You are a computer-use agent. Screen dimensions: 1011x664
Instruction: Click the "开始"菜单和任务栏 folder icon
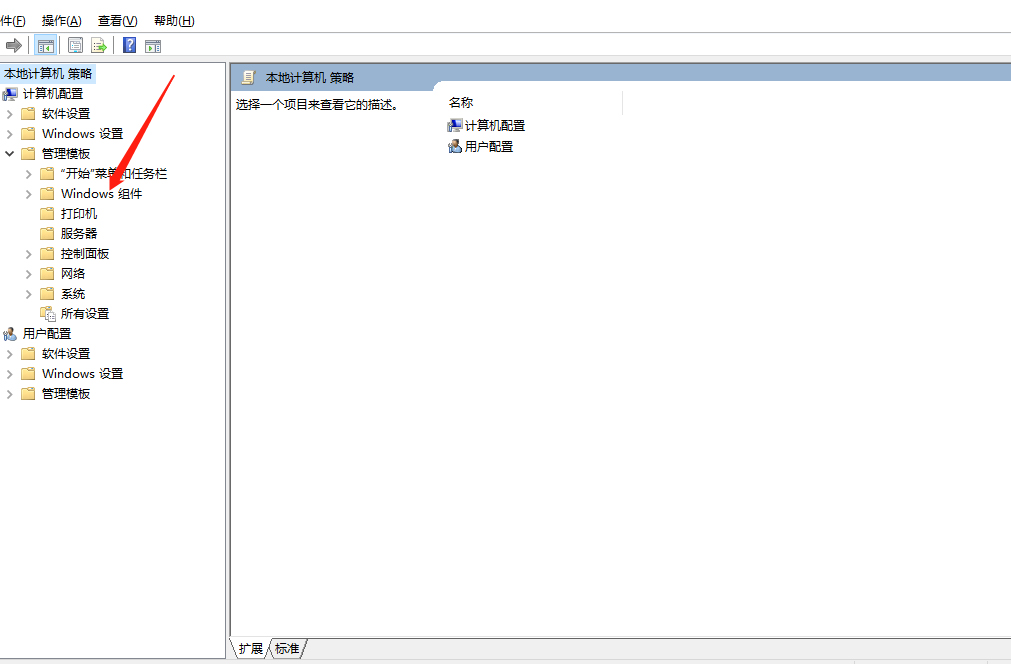47,173
